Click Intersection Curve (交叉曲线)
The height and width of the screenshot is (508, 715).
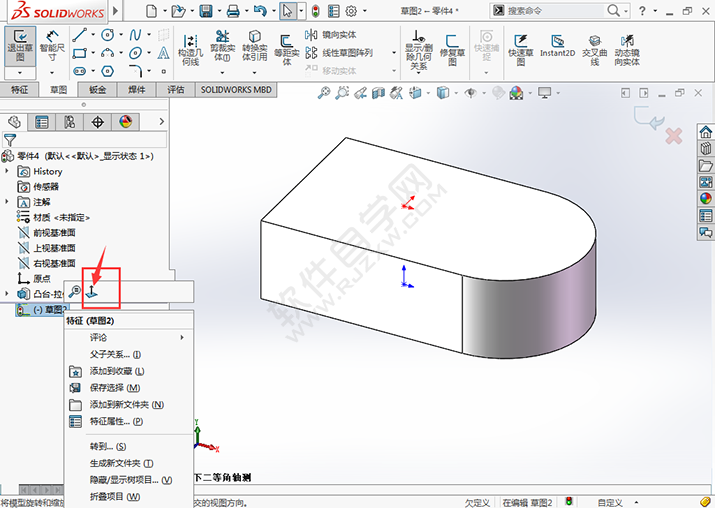click(595, 49)
